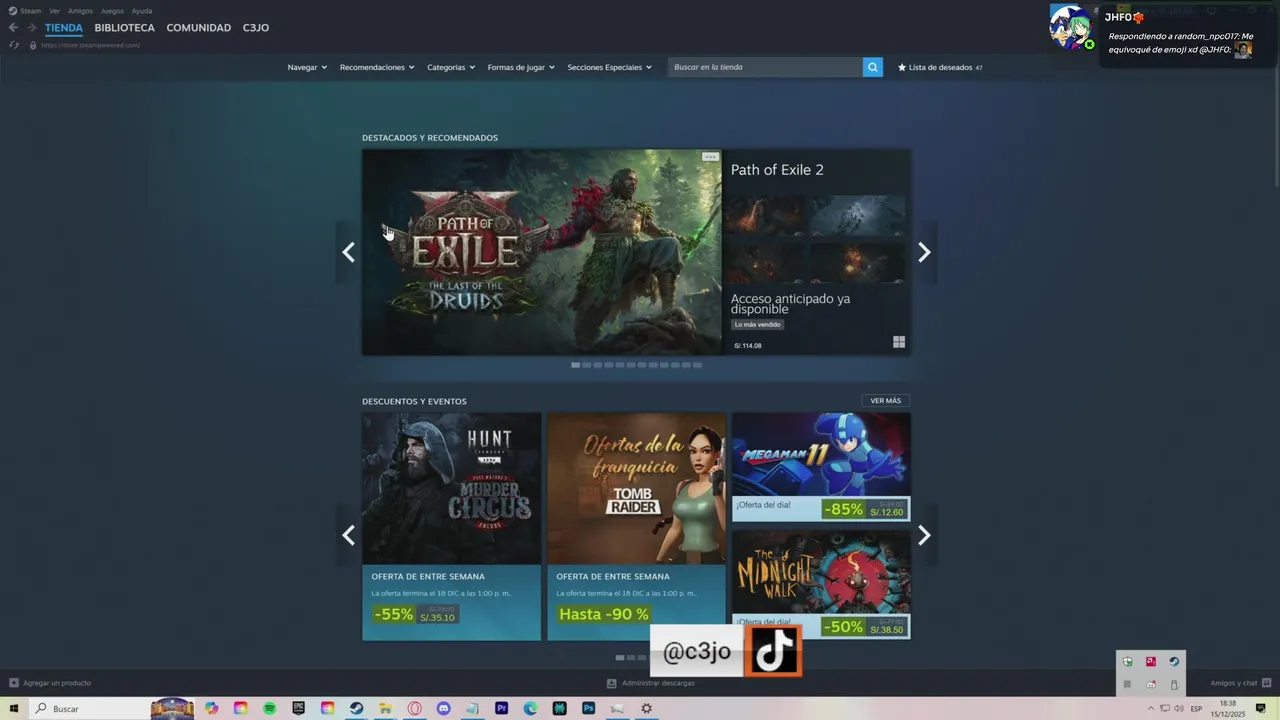Click the three-dots options button on the featured banner
1280x720 pixels.
coord(710,157)
